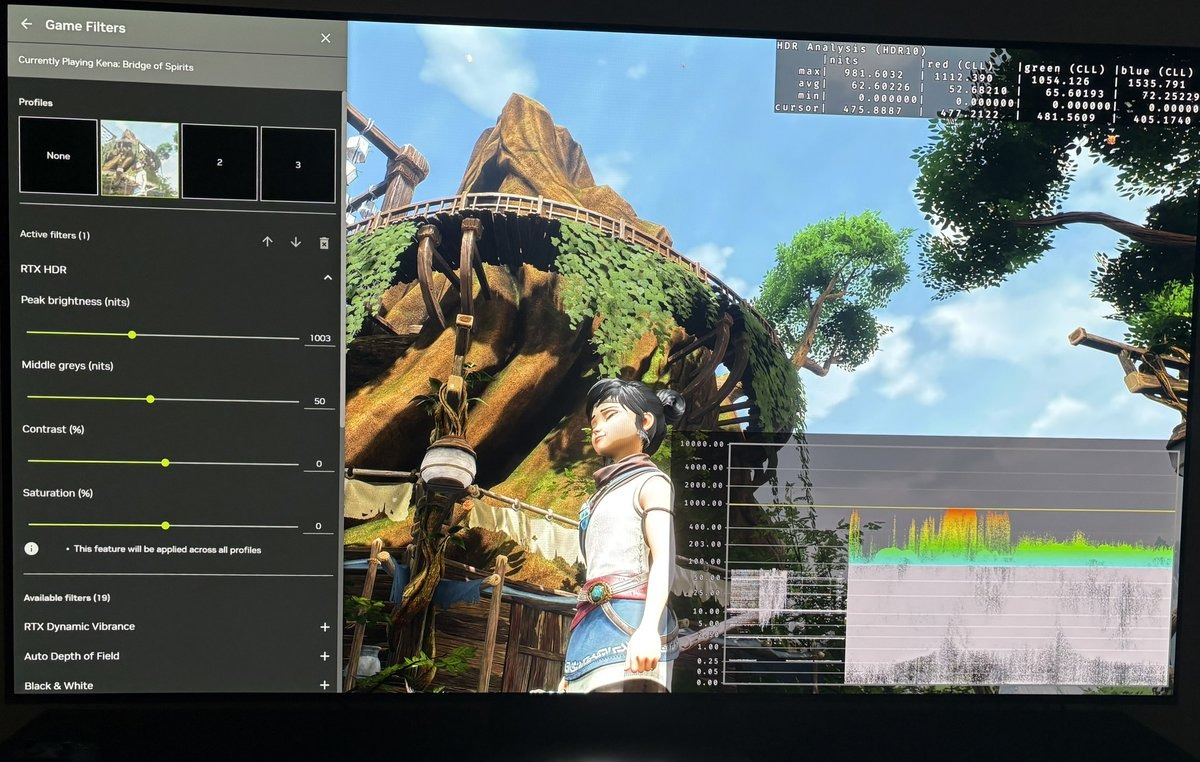Move active filter down with down arrow
Image resolution: width=1200 pixels, height=762 pixels.
[296, 242]
